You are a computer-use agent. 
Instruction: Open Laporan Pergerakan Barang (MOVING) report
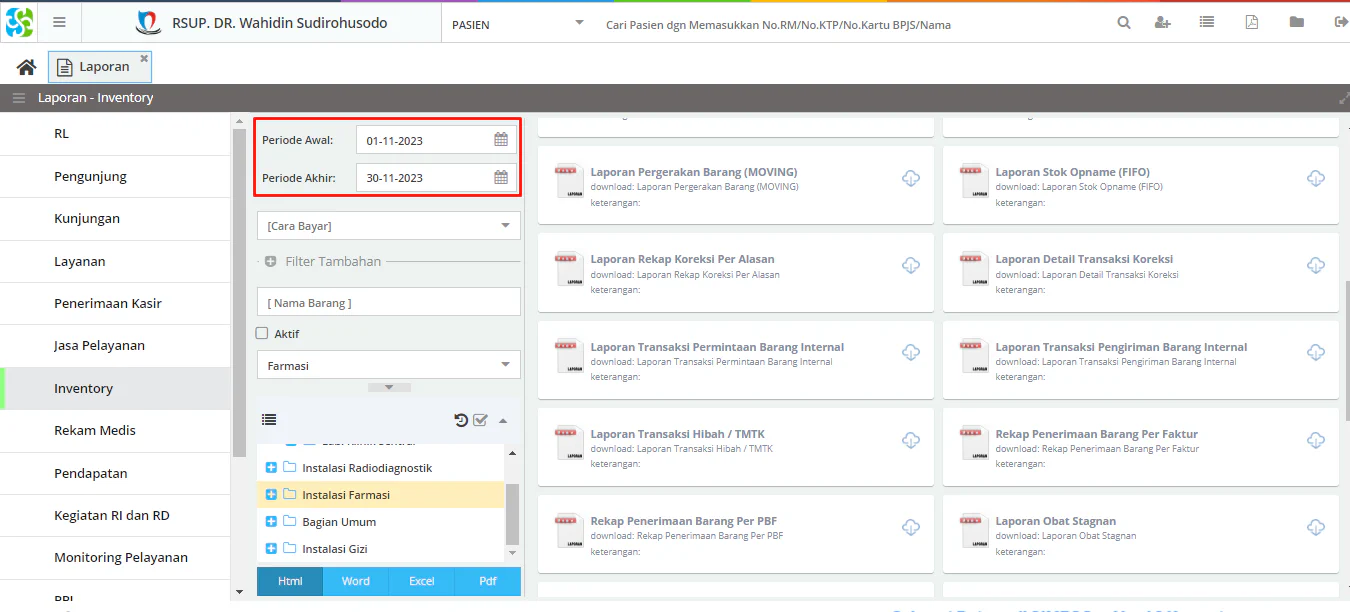point(693,172)
